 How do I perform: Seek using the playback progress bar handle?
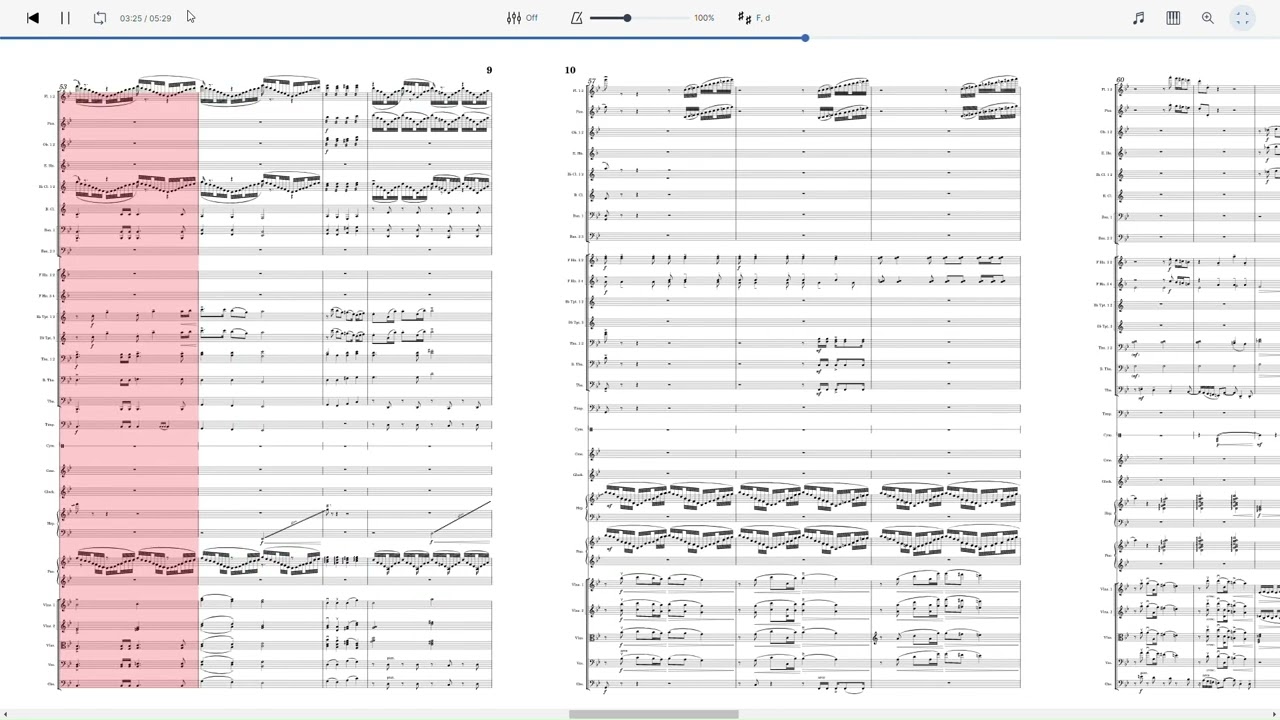tap(805, 38)
